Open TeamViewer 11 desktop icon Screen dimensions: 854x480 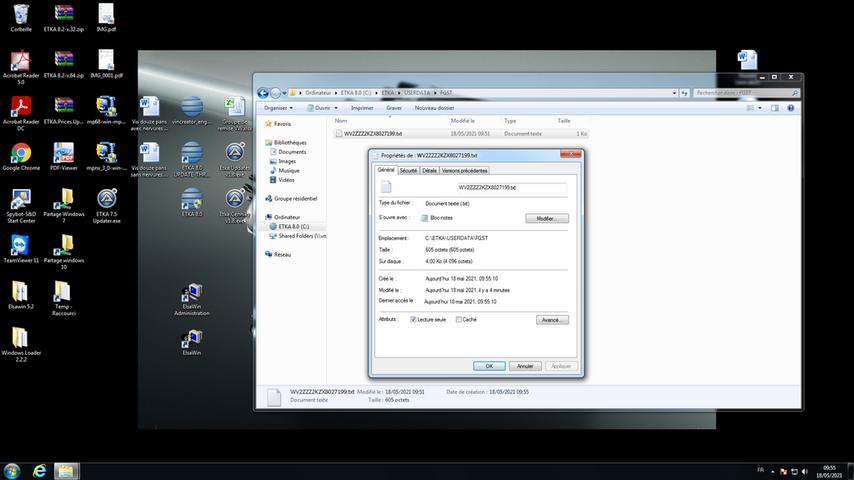pos(21,245)
